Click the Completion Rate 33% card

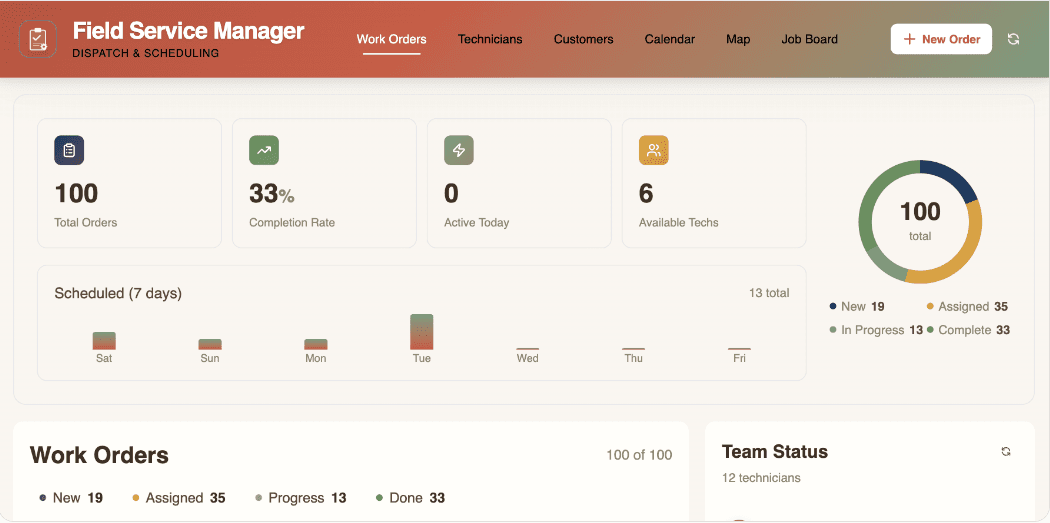[324, 183]
